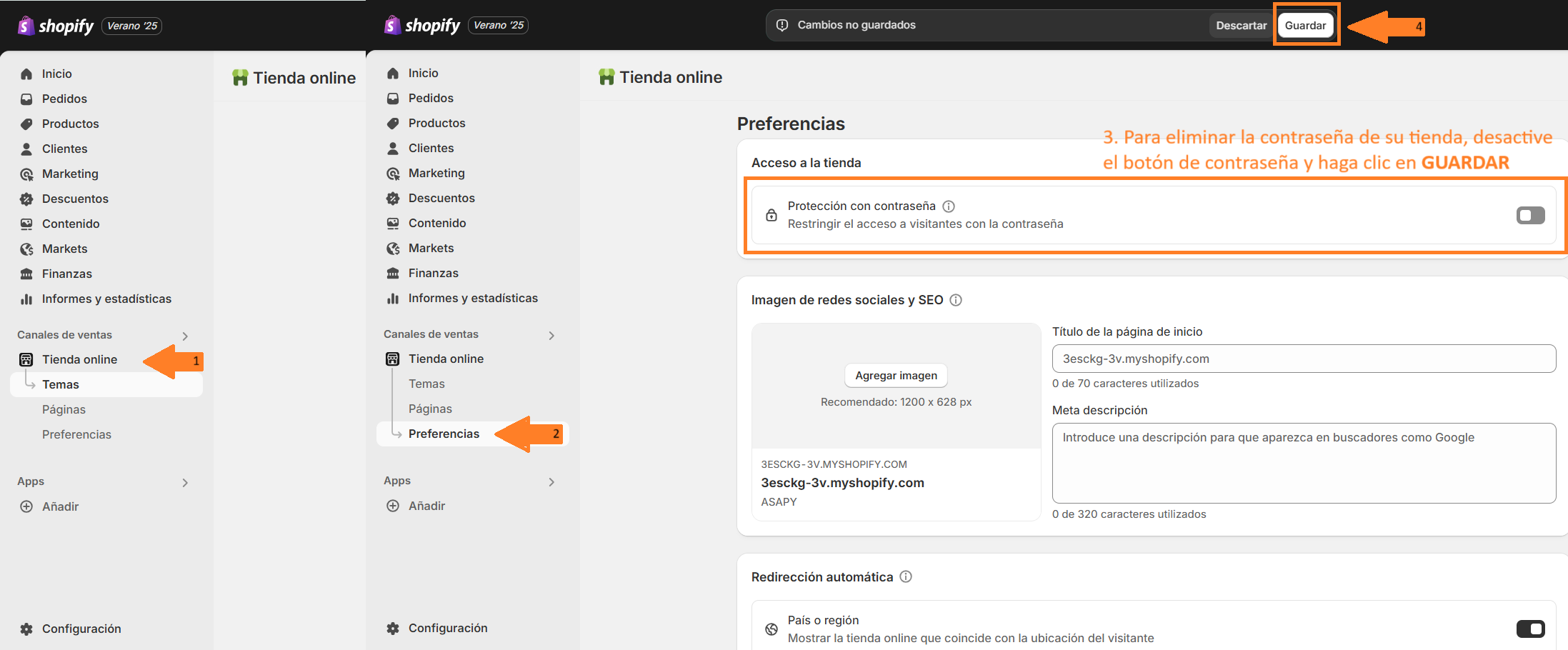Click Pedidos inbox icon in right sidebar
This screenshot has height=650, width=1568.
(x=393, y=98)
